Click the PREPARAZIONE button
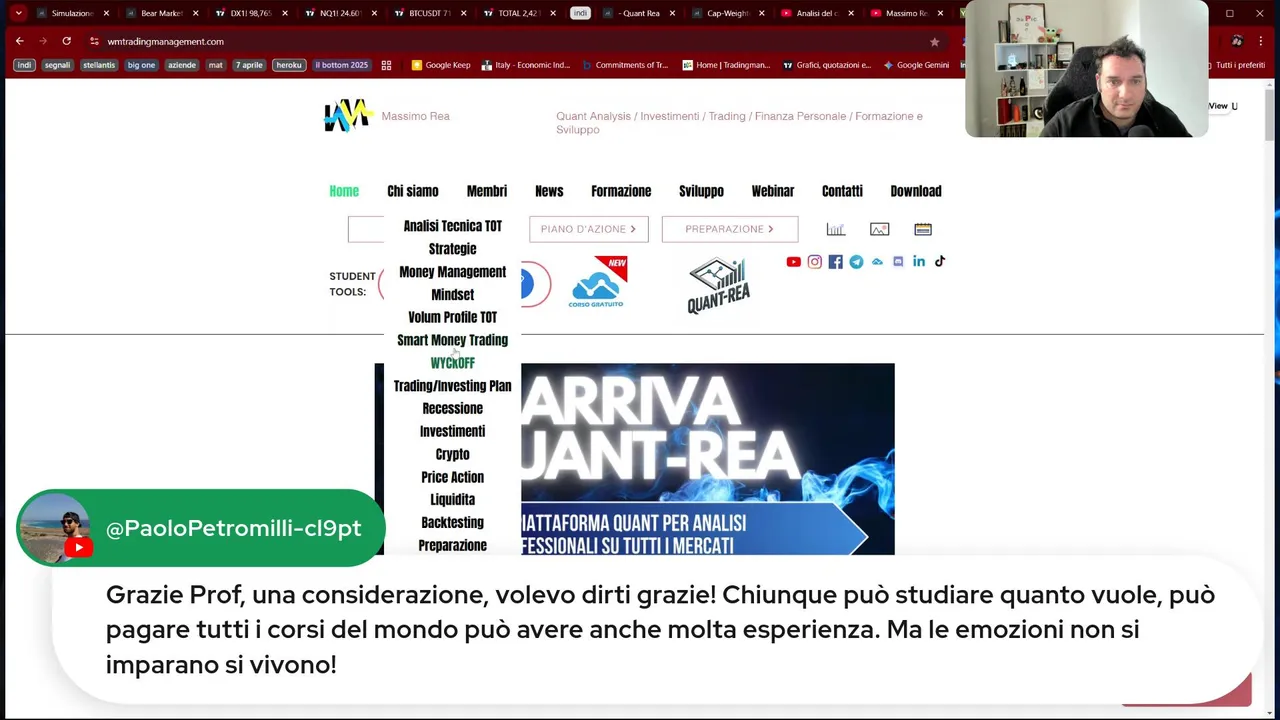 (730, 229)
